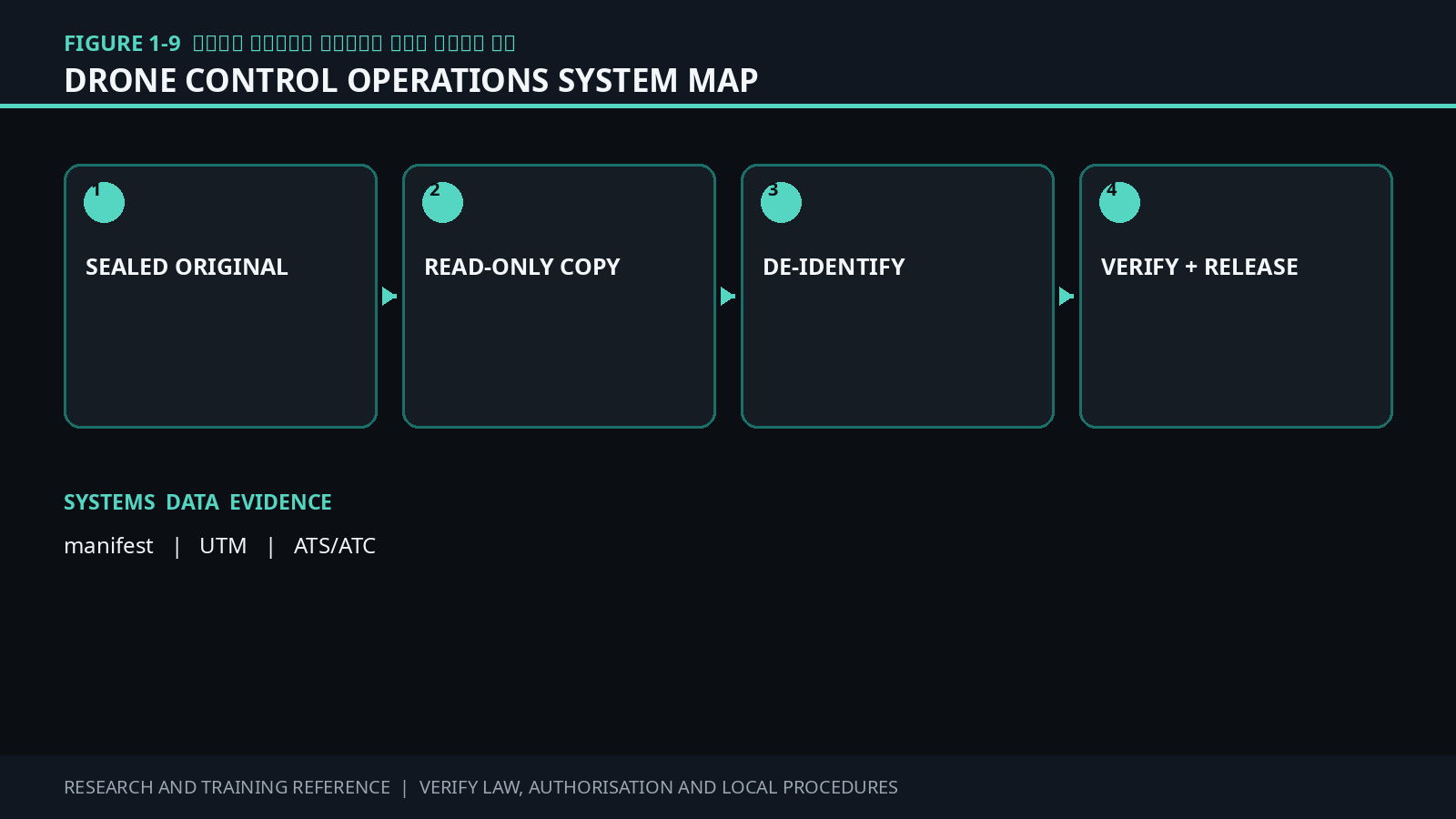The height and width of the screenshot is (819, 1456).
Task: Click the ATS/ATC entry
Action: pyautogui.click(x=335, y=546)
